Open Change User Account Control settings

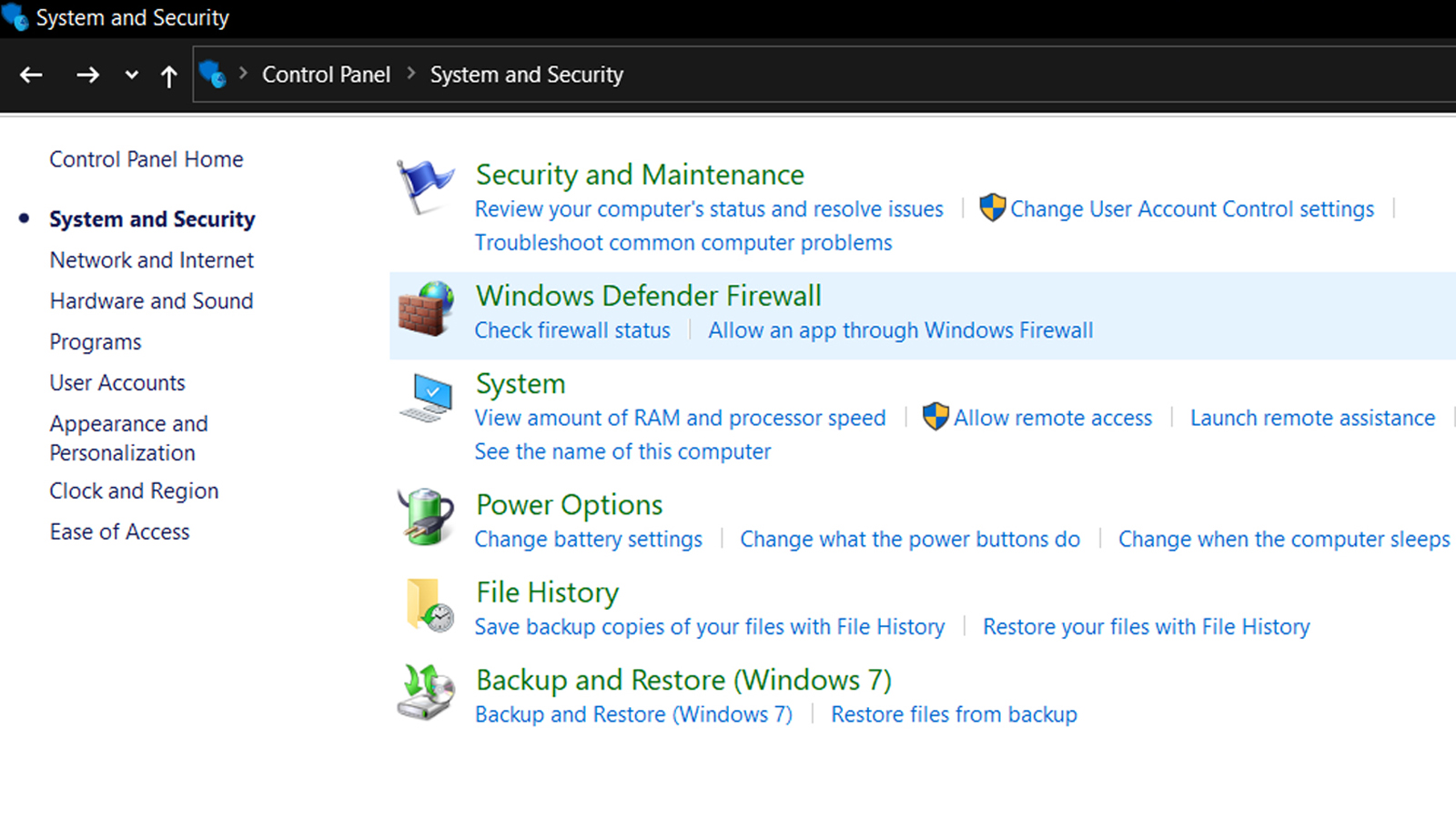pos(1192,209)
